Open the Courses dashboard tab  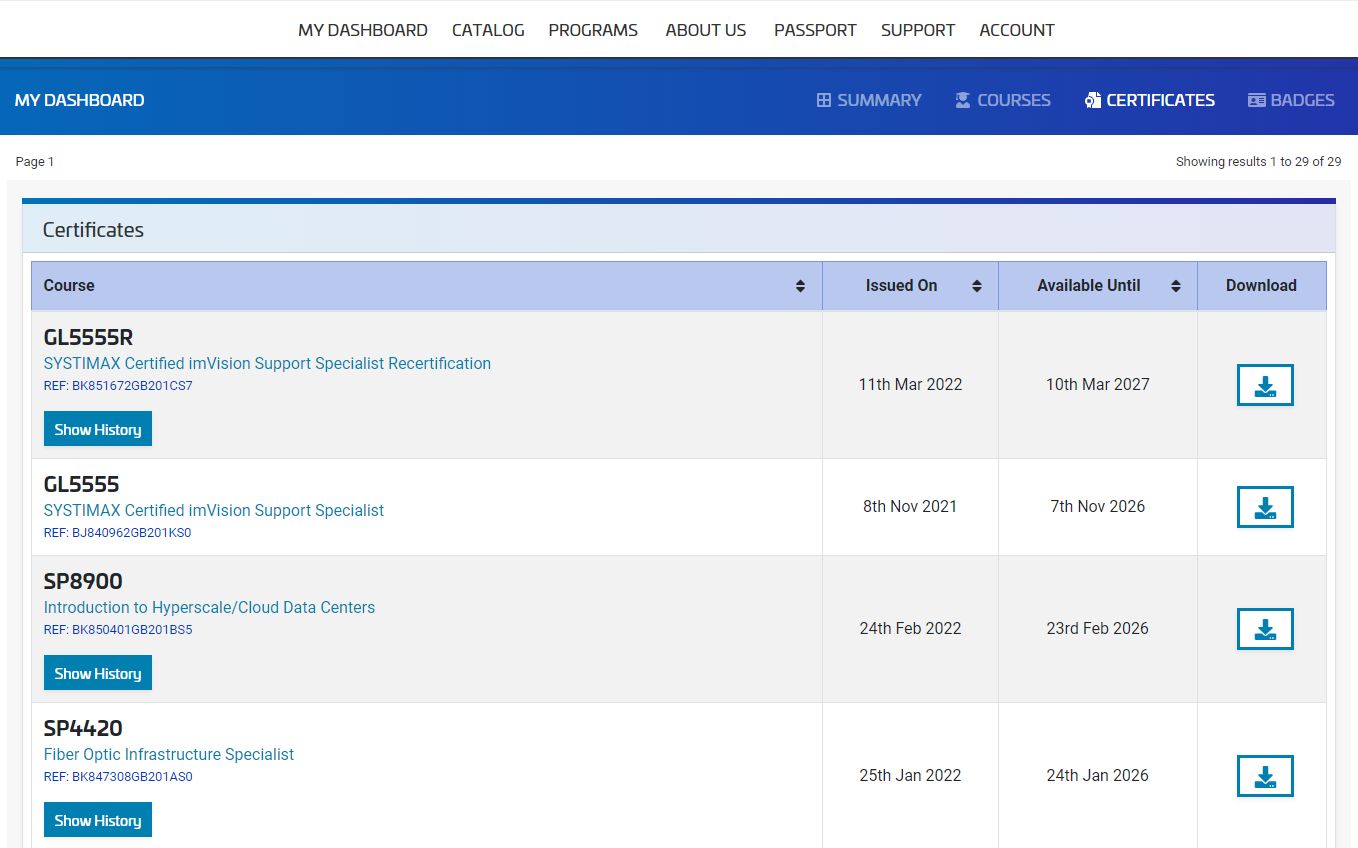click(x=1003, y=100)
